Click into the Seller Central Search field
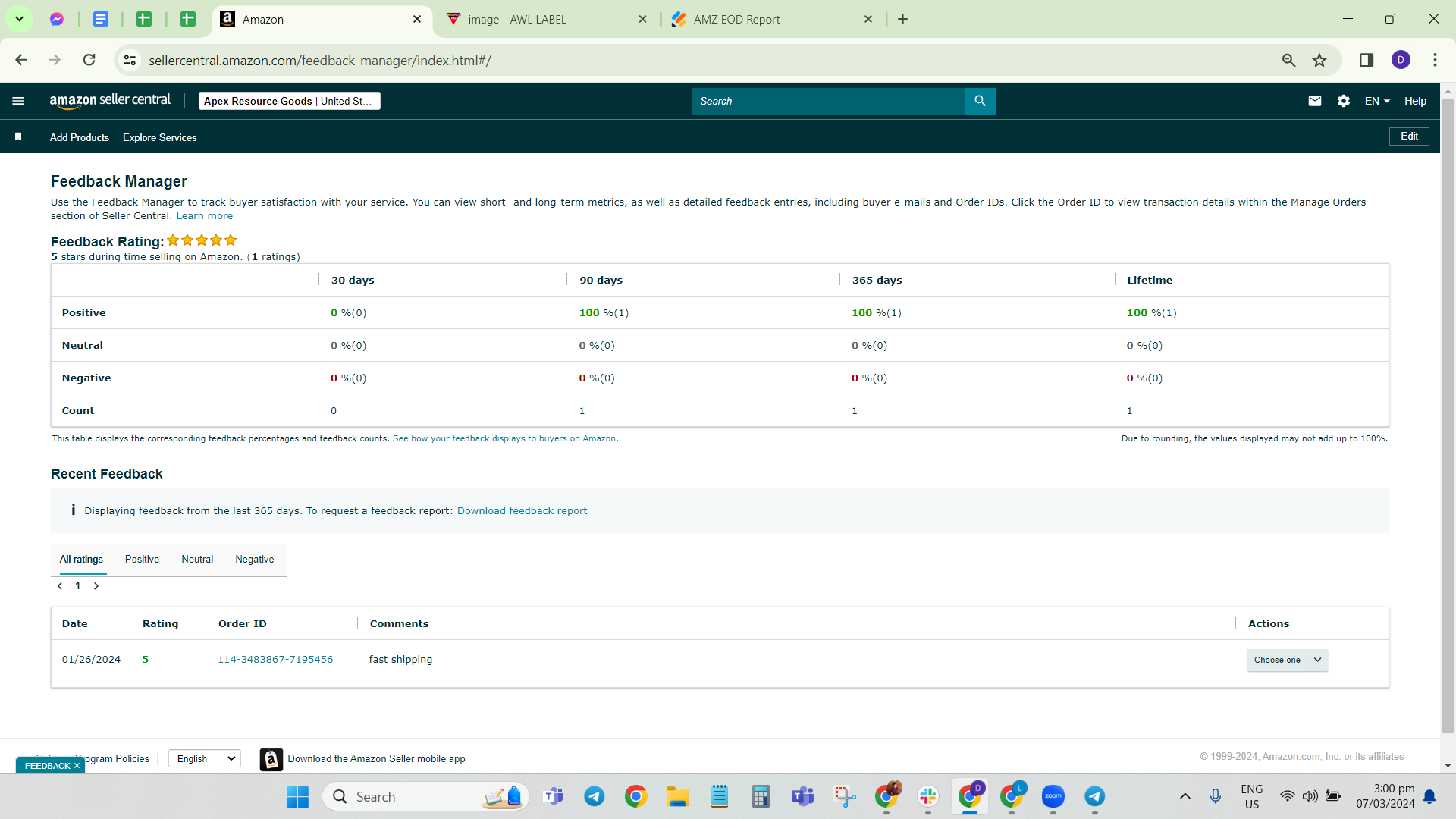1456x819 pixels. click(829, 101)
